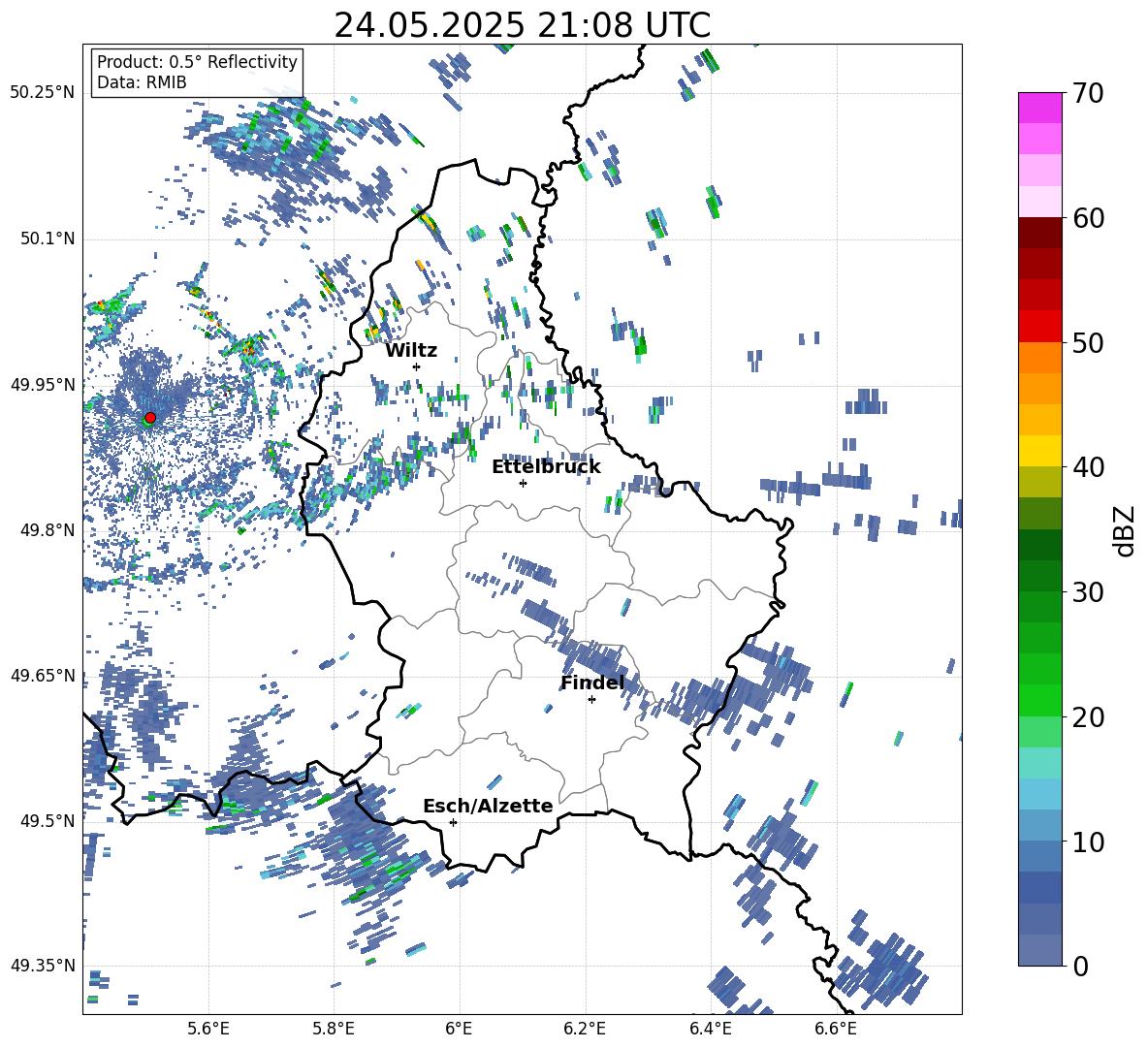Click the 60 tick label on colorbar
This screenshot has height=1048, width=1148.
coord(1088,218)
